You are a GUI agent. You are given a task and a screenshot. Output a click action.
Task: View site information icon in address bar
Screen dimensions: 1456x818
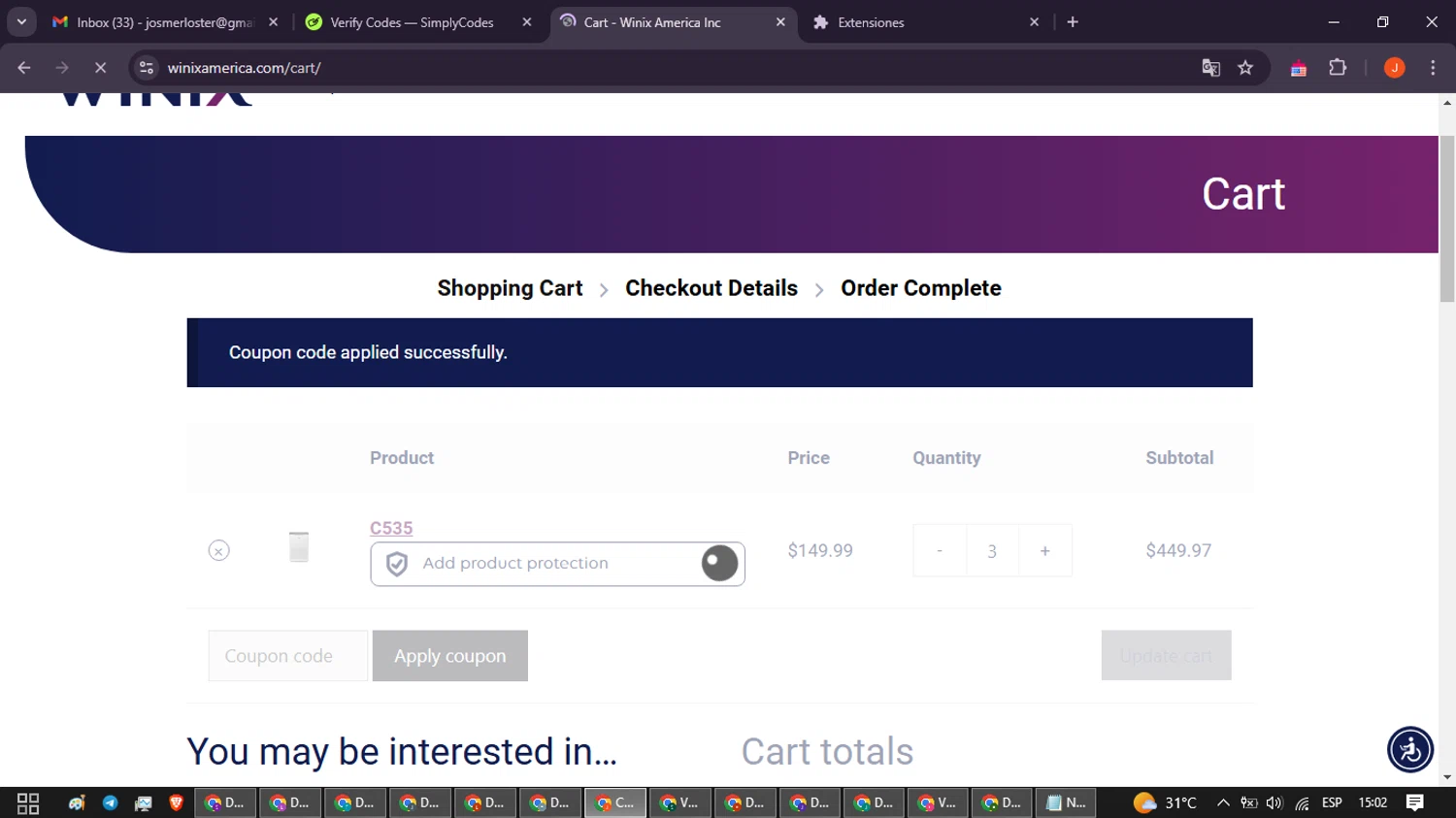click(x=147, y=68)
